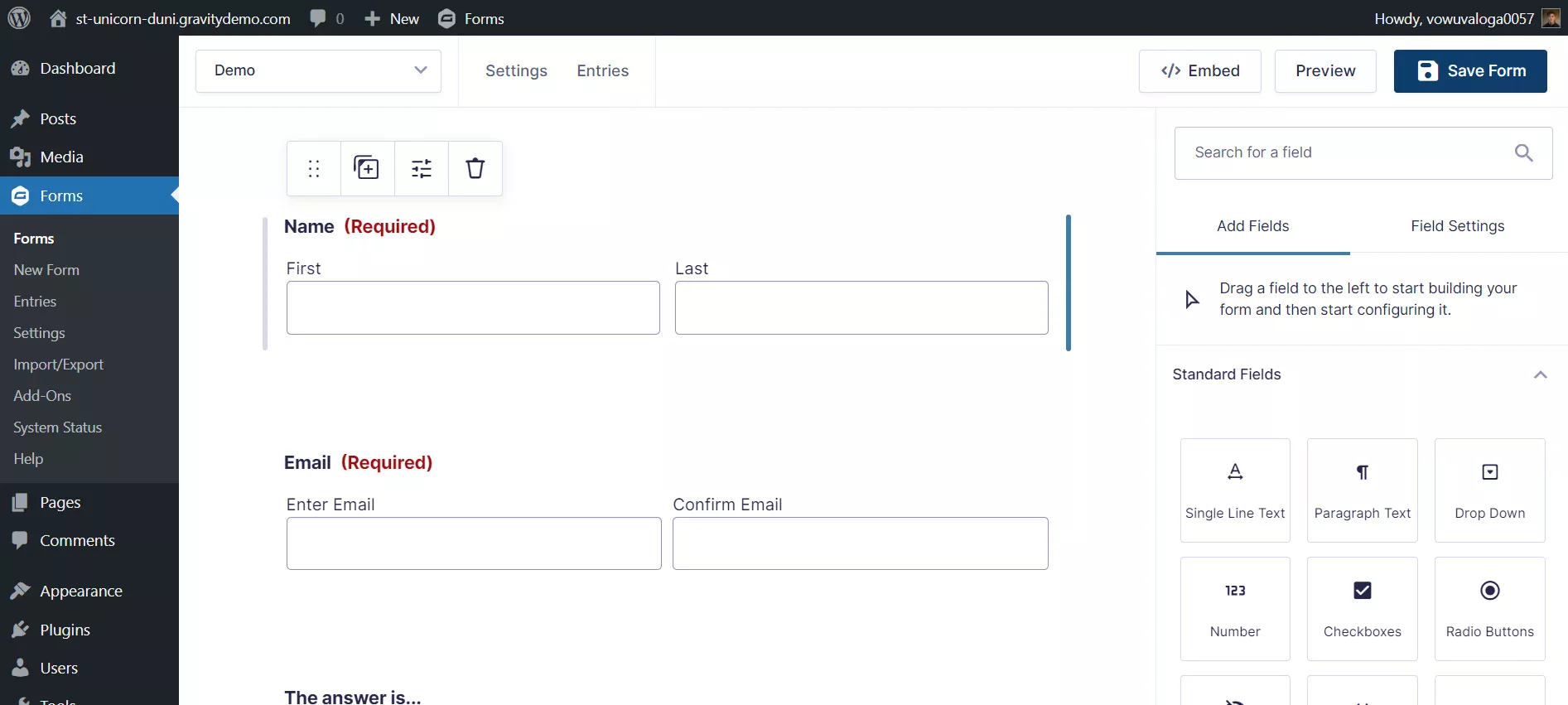Image resolution: width=1568 pixels, height=705 pixels.
Task: Click the search magnifier icon
Action: (x=1523, y=152)
